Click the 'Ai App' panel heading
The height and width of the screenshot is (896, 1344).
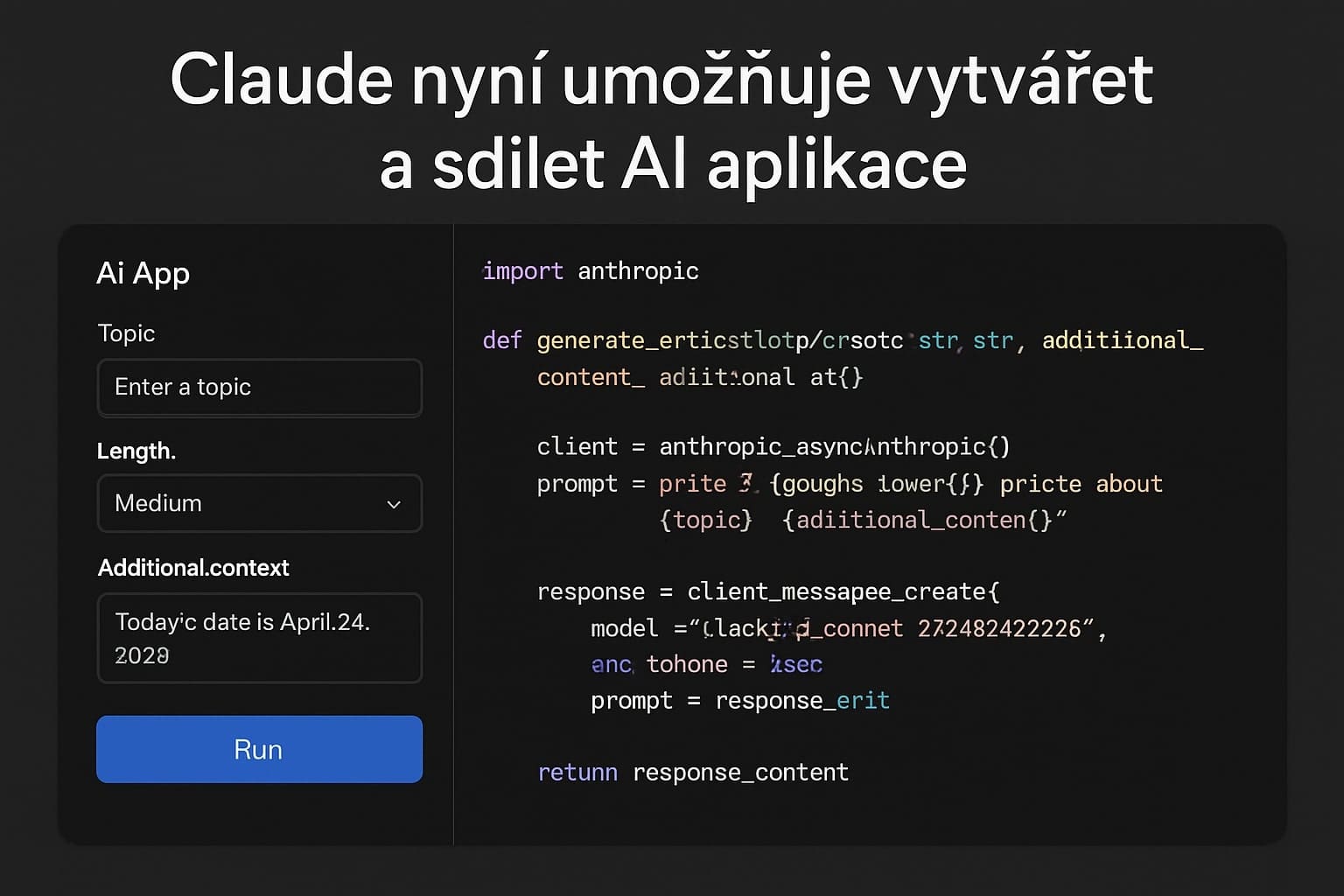click(143, 273)
